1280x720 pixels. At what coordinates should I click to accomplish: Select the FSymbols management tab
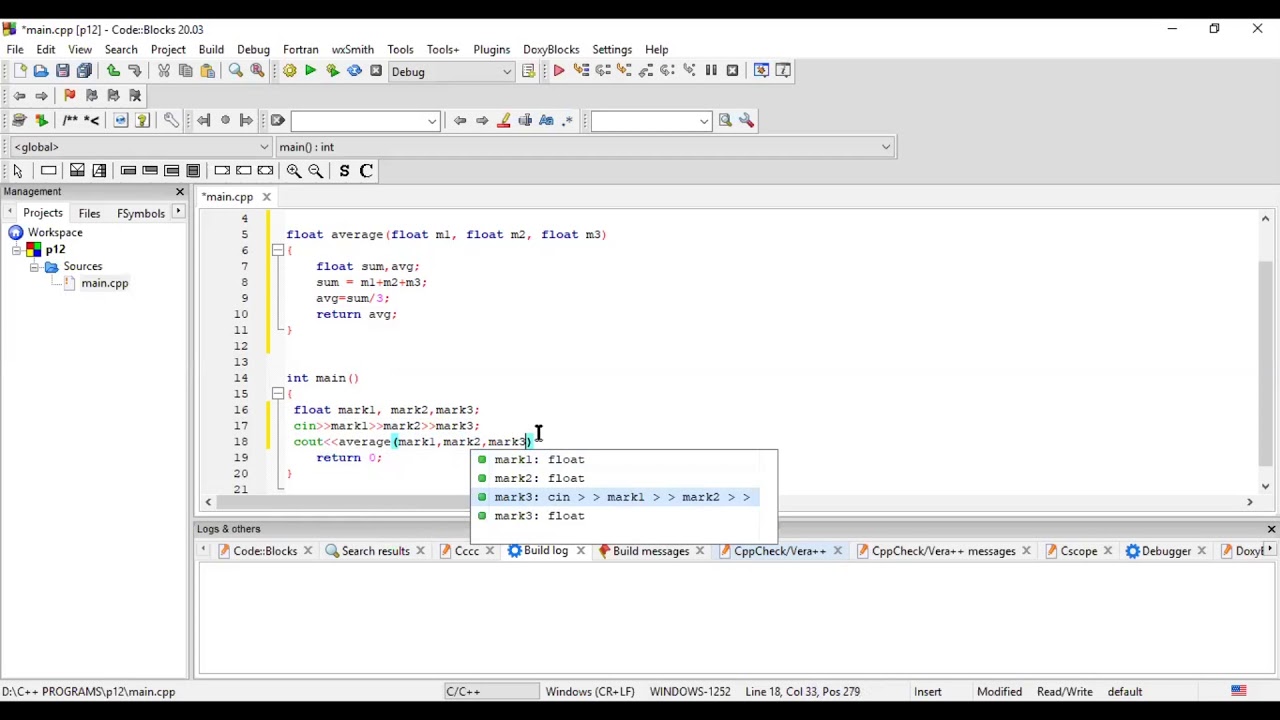(x=141, y=213)
